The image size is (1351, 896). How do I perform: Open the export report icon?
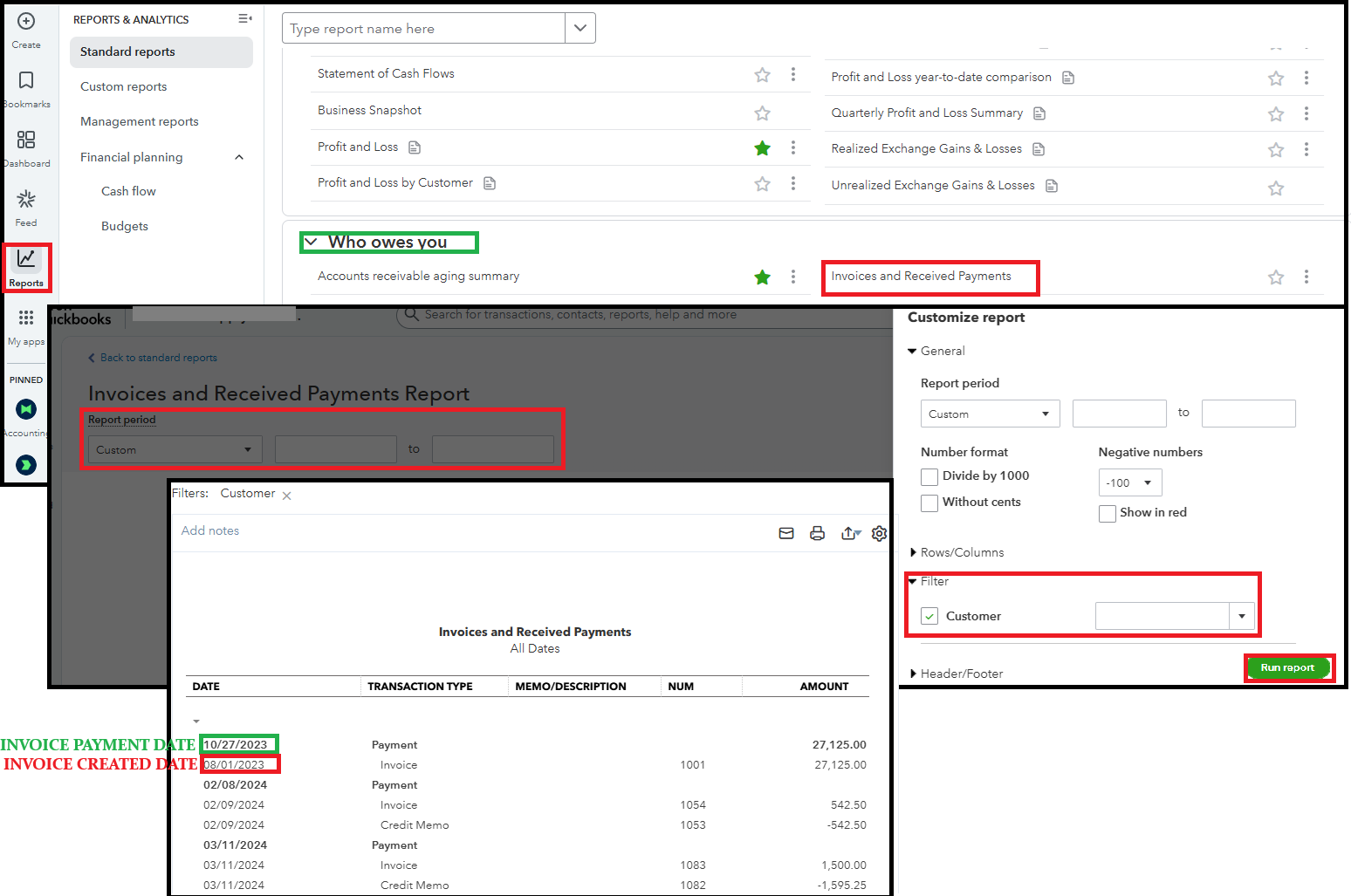click(x=850, y=533)
